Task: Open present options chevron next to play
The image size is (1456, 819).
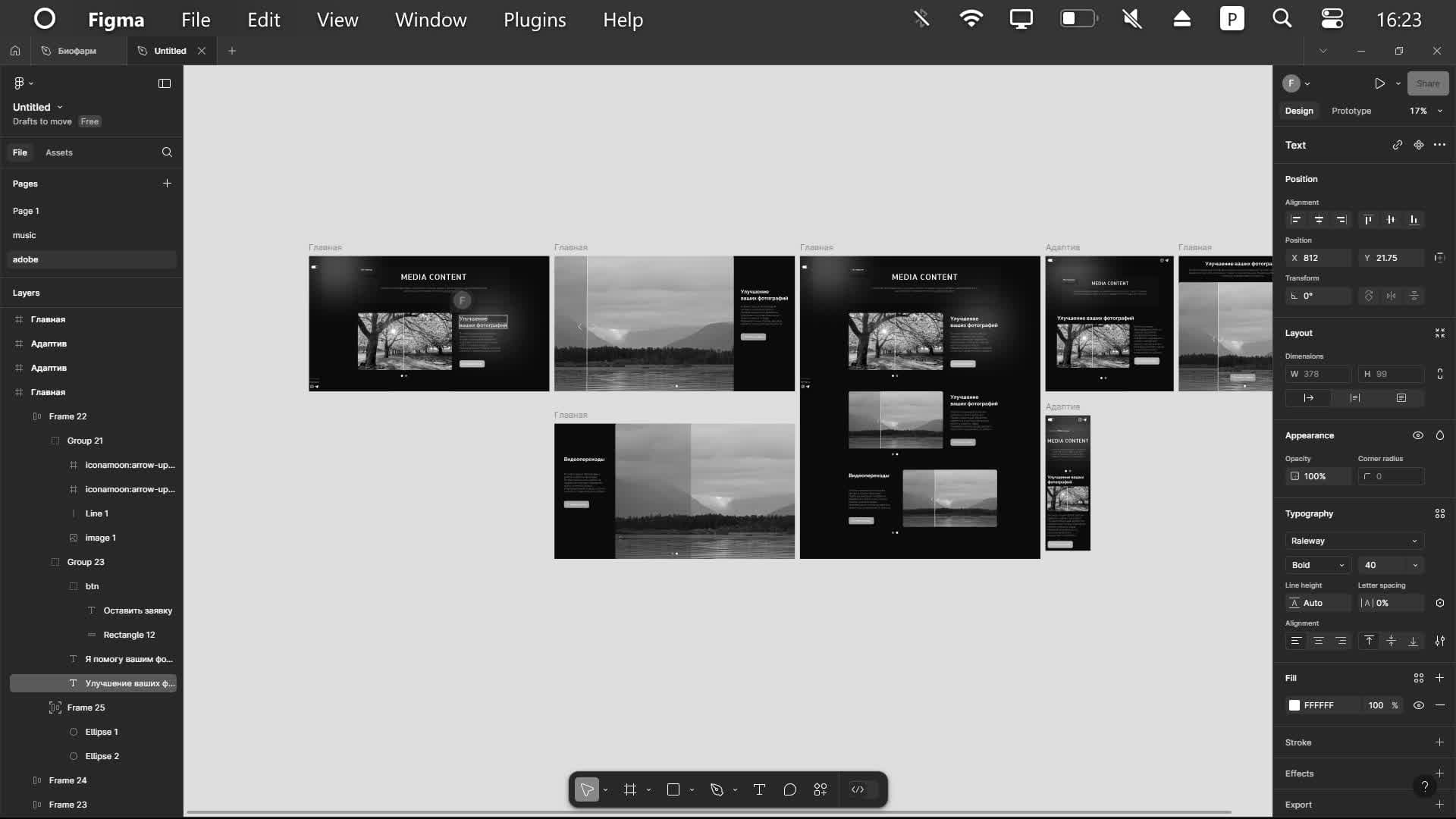Action: click(1398, 83)
